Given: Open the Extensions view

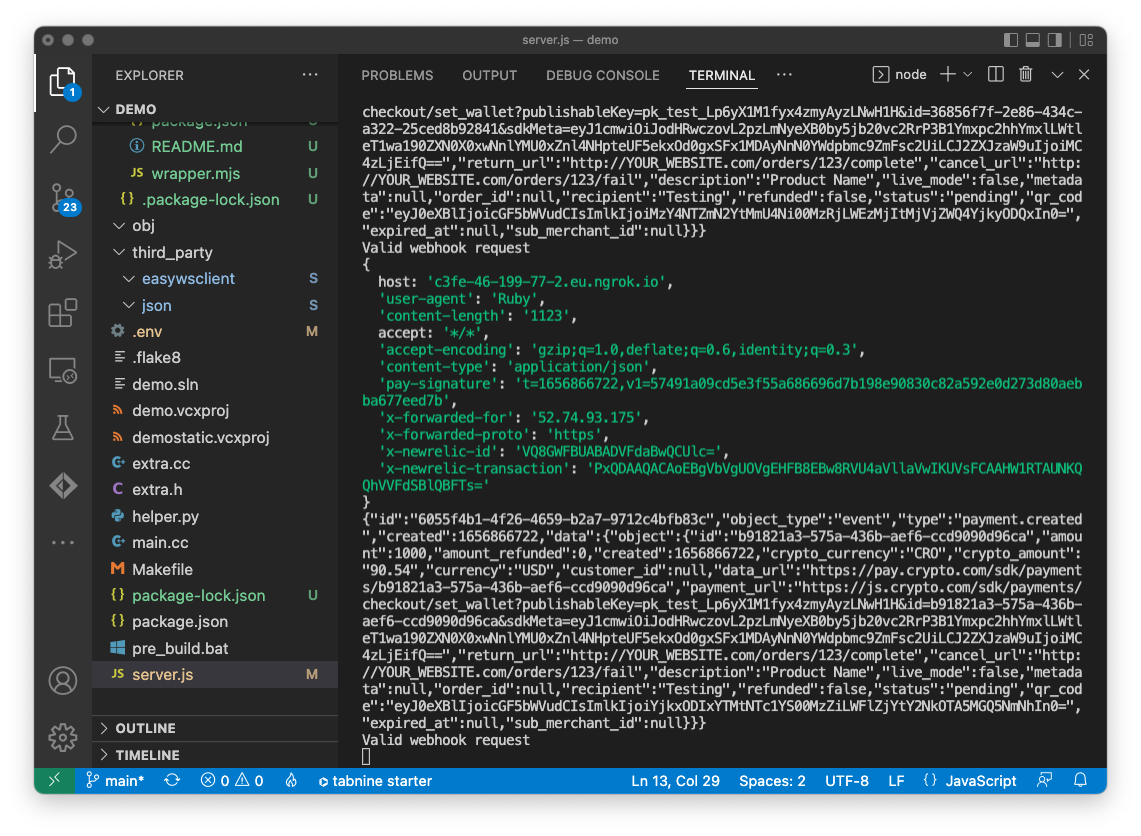Looking at the screenshot, I should (63, 313).
